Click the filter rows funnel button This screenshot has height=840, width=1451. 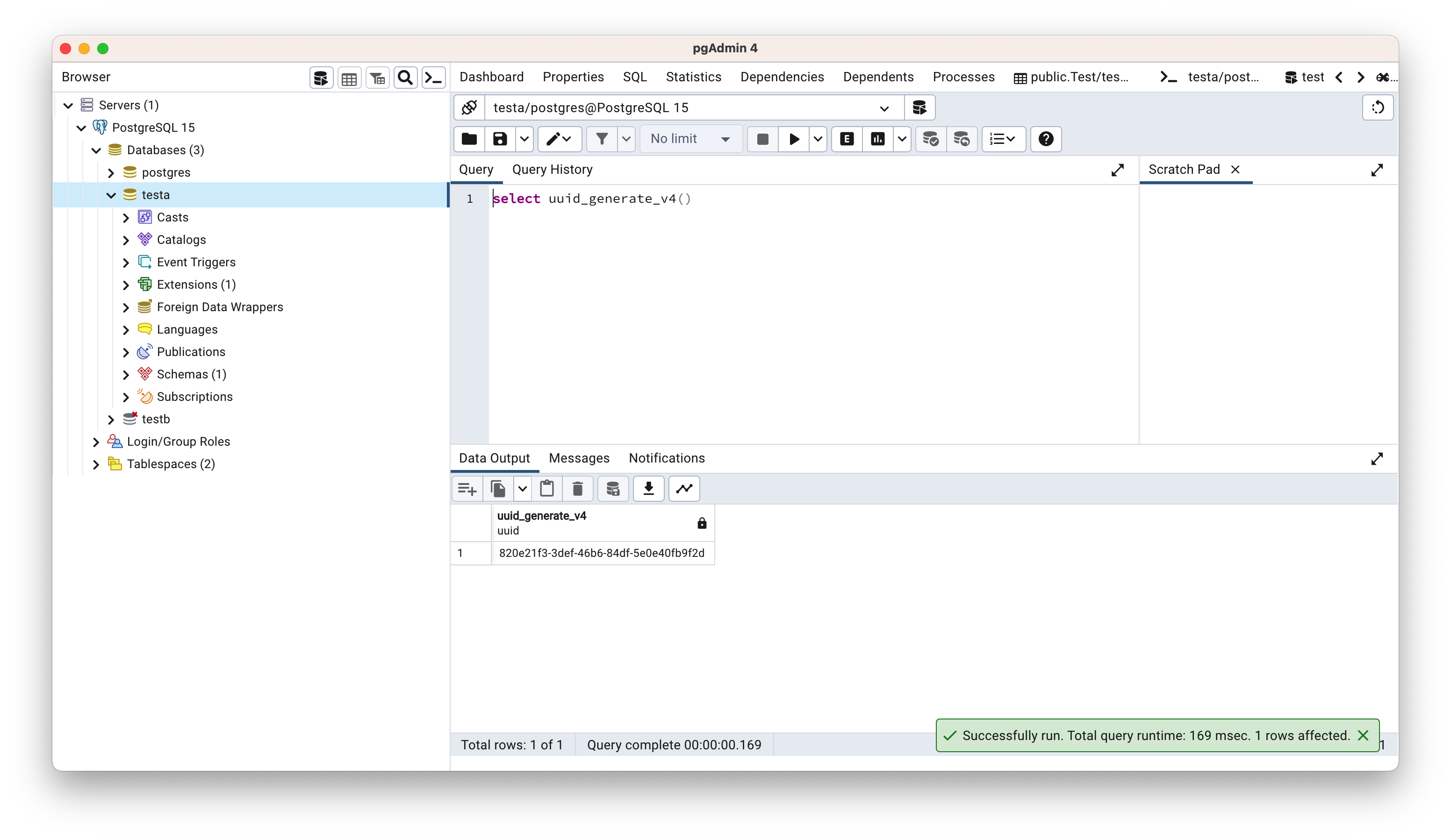[601, 139]
